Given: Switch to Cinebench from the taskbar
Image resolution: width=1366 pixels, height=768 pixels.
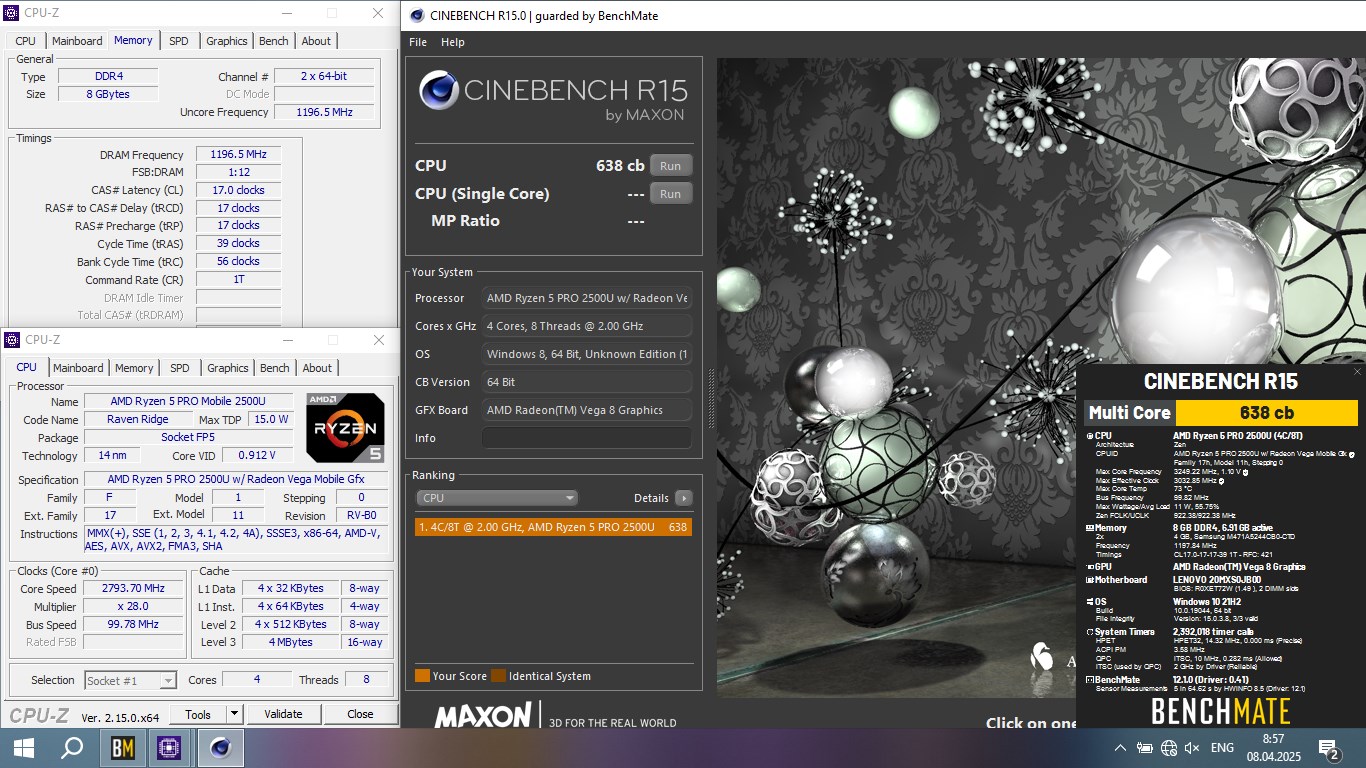Looking at the screenshot, I should [x=221, y=748].
